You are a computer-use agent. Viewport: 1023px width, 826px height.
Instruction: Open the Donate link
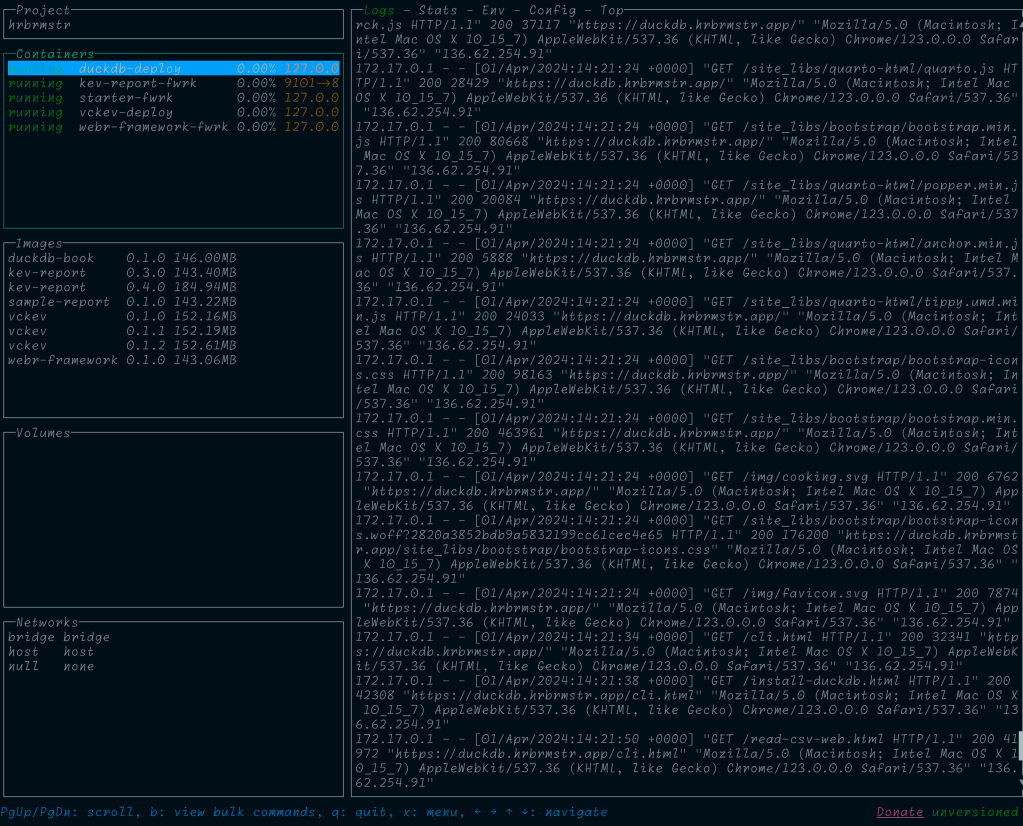click(899, 812)
